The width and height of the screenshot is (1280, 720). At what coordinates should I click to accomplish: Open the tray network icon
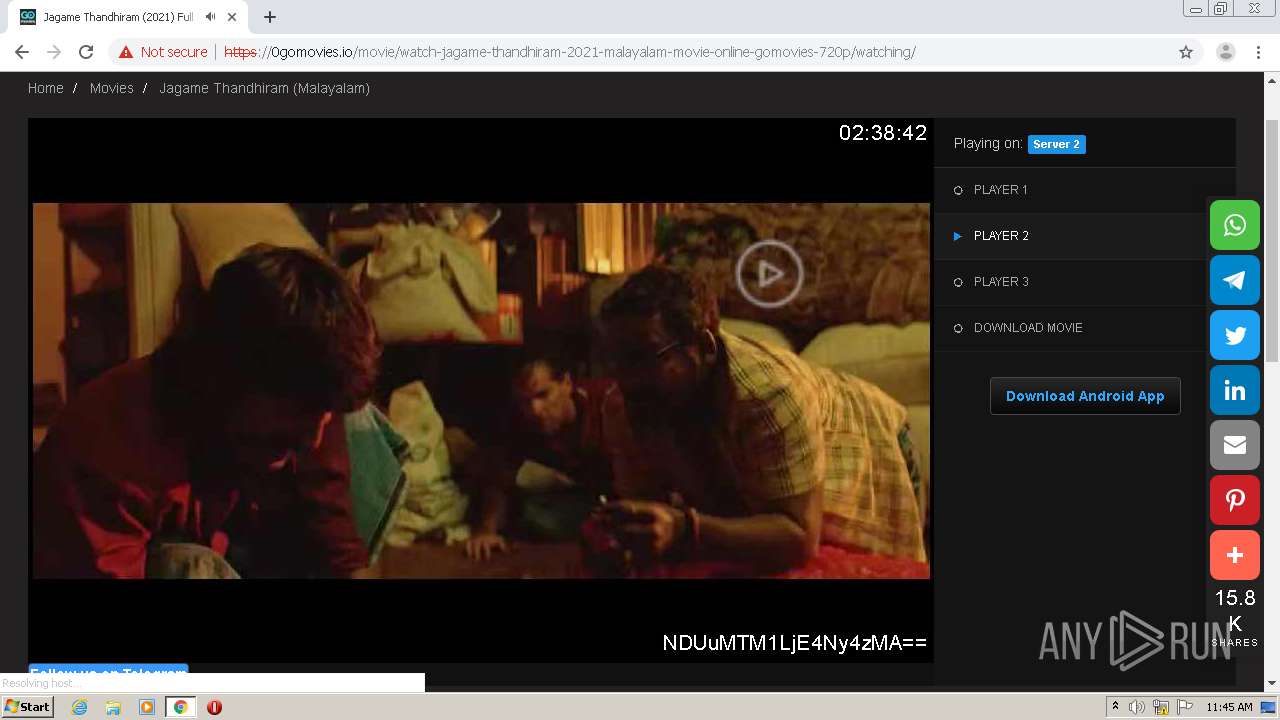(1161, 707)
